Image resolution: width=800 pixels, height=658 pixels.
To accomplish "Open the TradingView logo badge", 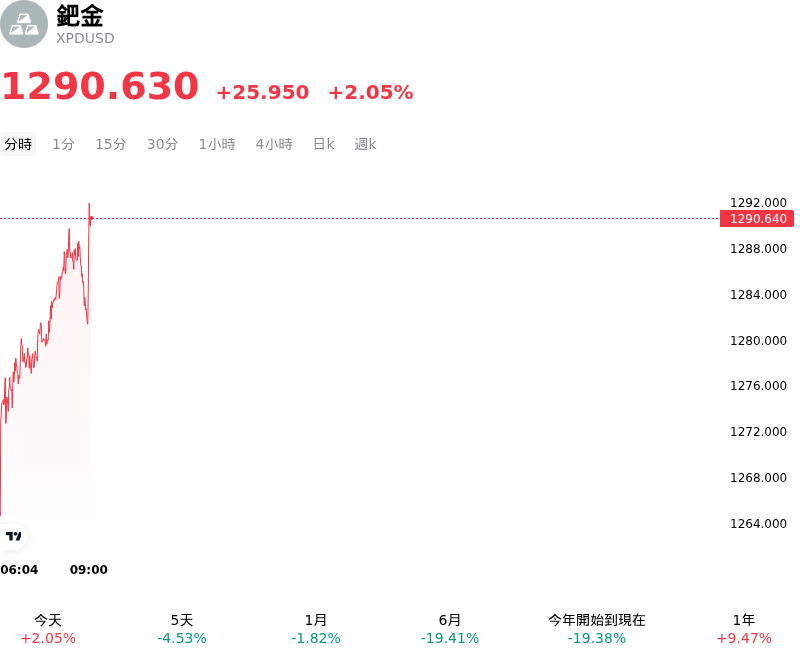I will pyautogui.click(x=13, y=536).
